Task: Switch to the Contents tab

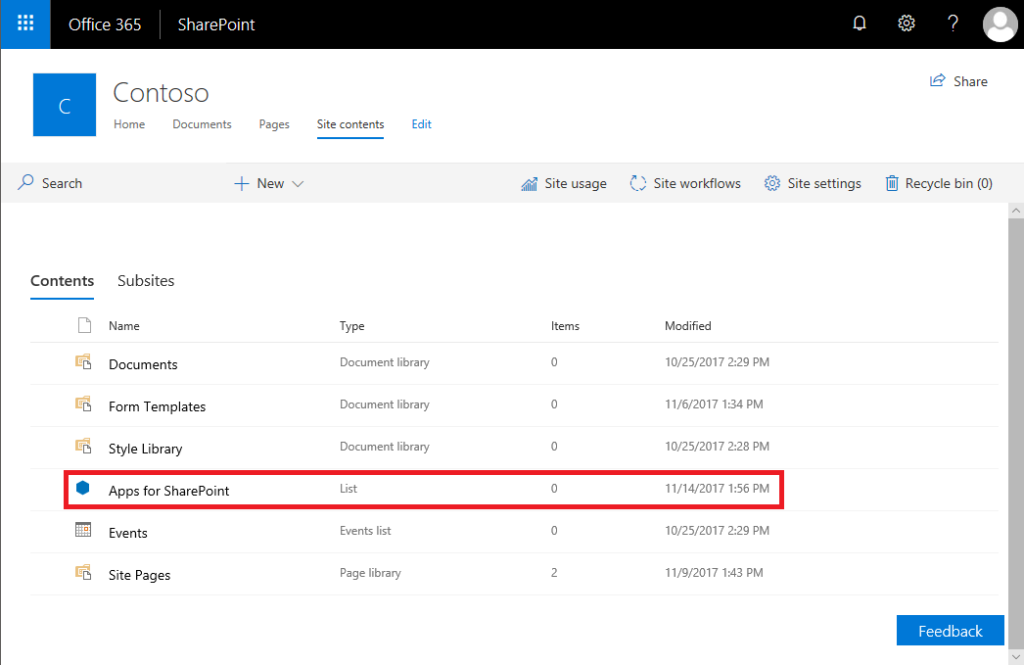Action: click(x=62, y=281)
